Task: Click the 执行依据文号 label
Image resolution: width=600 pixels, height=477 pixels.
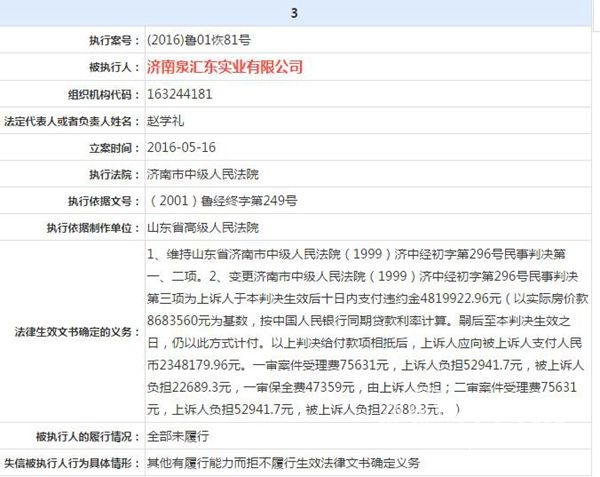Action: click(x=102, y=200)
